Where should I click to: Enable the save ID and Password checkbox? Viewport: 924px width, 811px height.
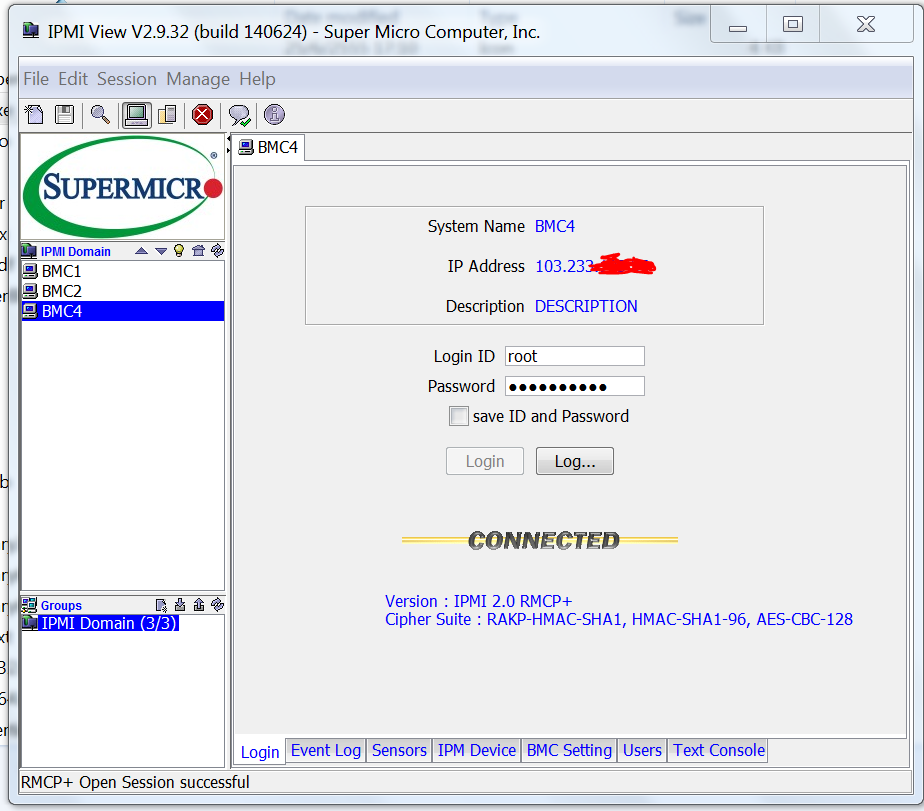click(458, 416)
